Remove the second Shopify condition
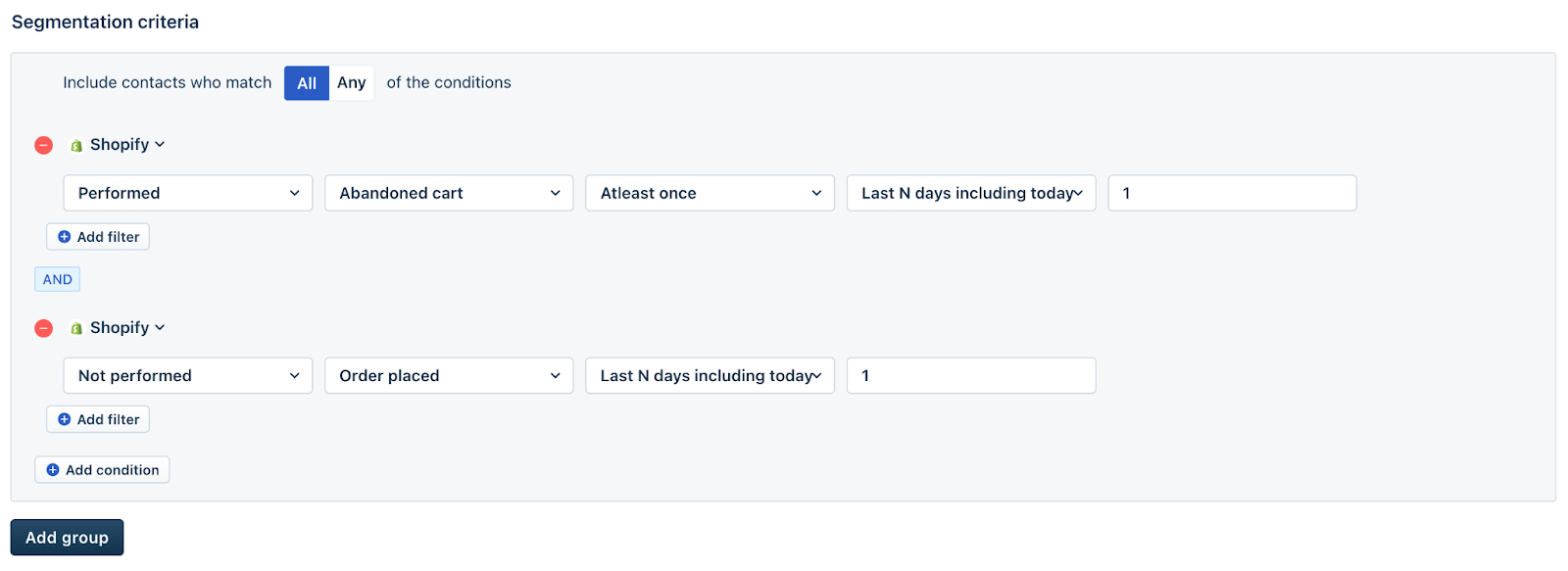The image size is (1568, 571). coord(44,328)
